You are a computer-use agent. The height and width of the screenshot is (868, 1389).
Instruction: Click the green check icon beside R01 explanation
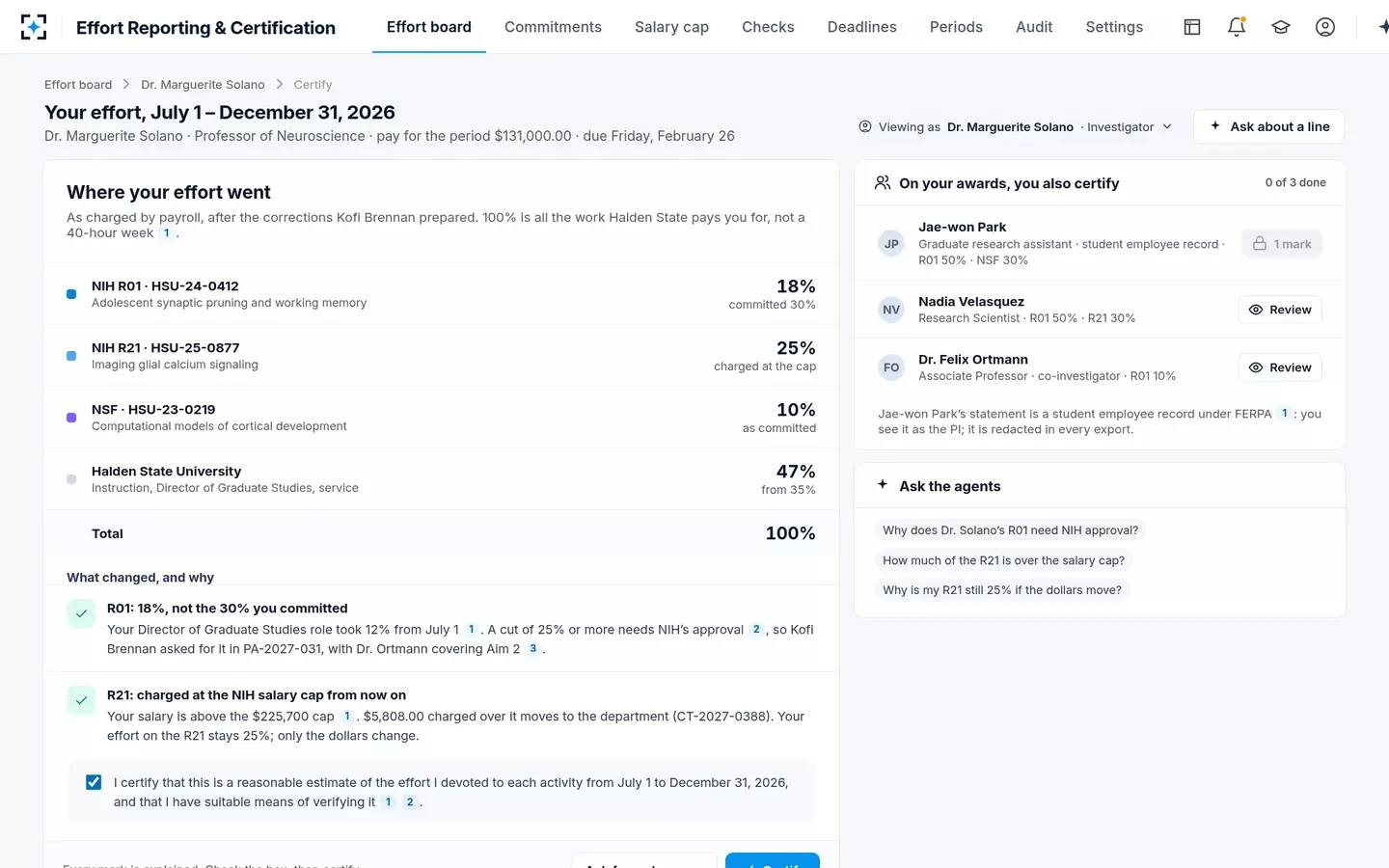[81, 613]
